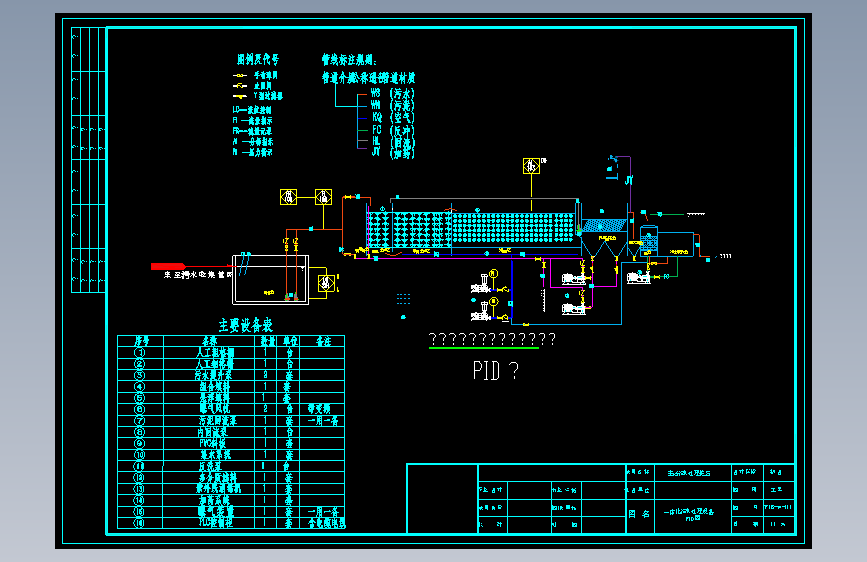
Task: Select the 'FR' legend entry
Action: [252, 131]
